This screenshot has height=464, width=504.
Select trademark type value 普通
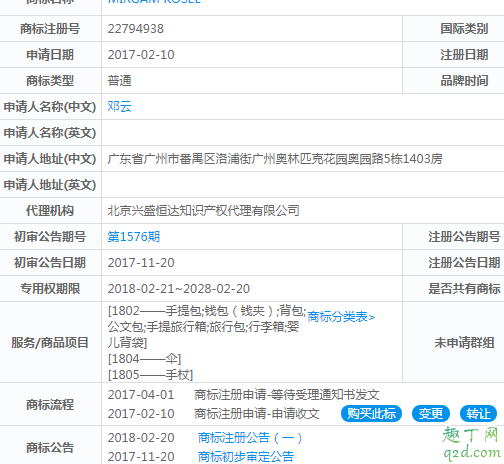point(120,81)
